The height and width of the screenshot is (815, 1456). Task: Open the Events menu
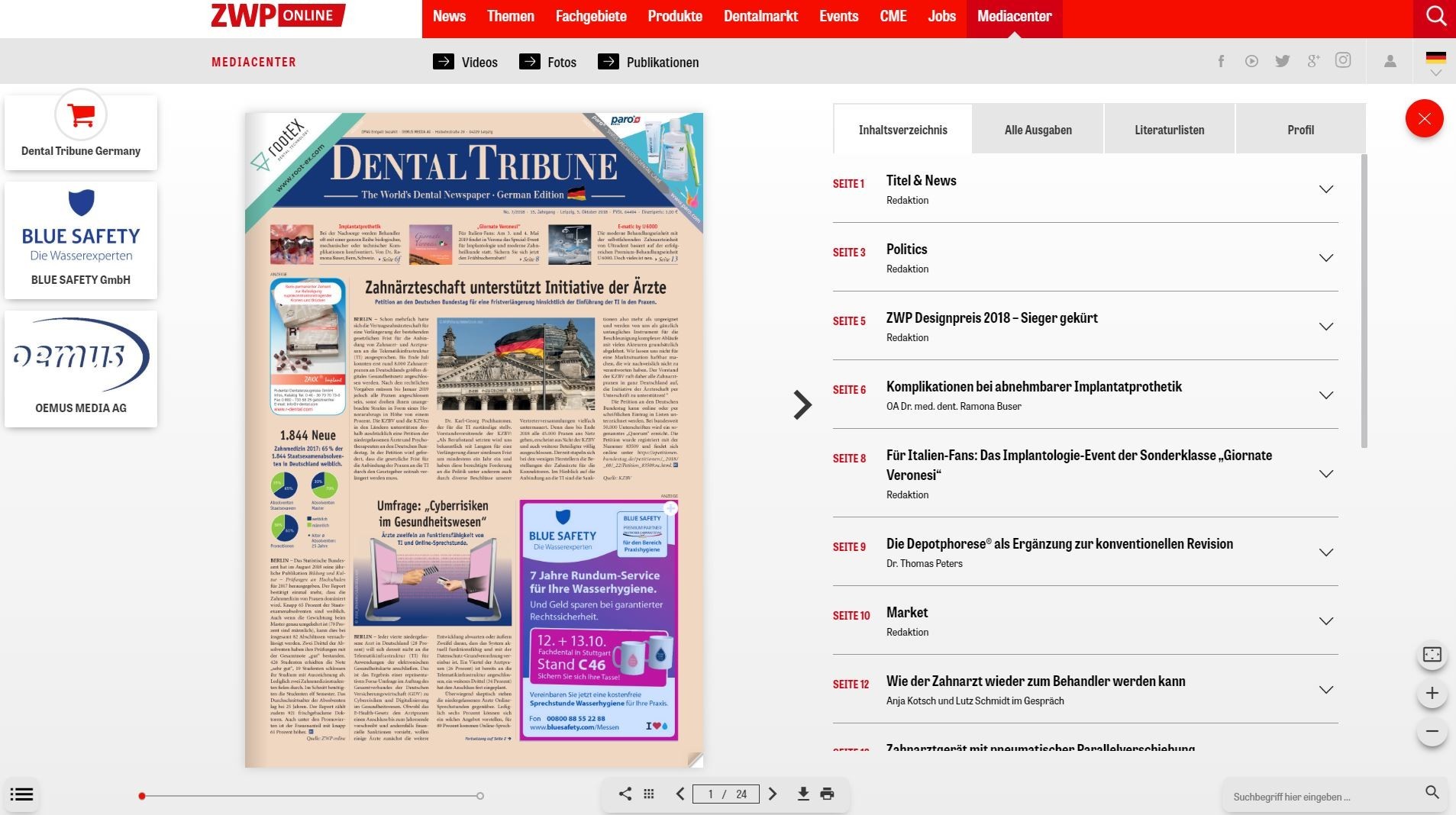click(838, 16)
